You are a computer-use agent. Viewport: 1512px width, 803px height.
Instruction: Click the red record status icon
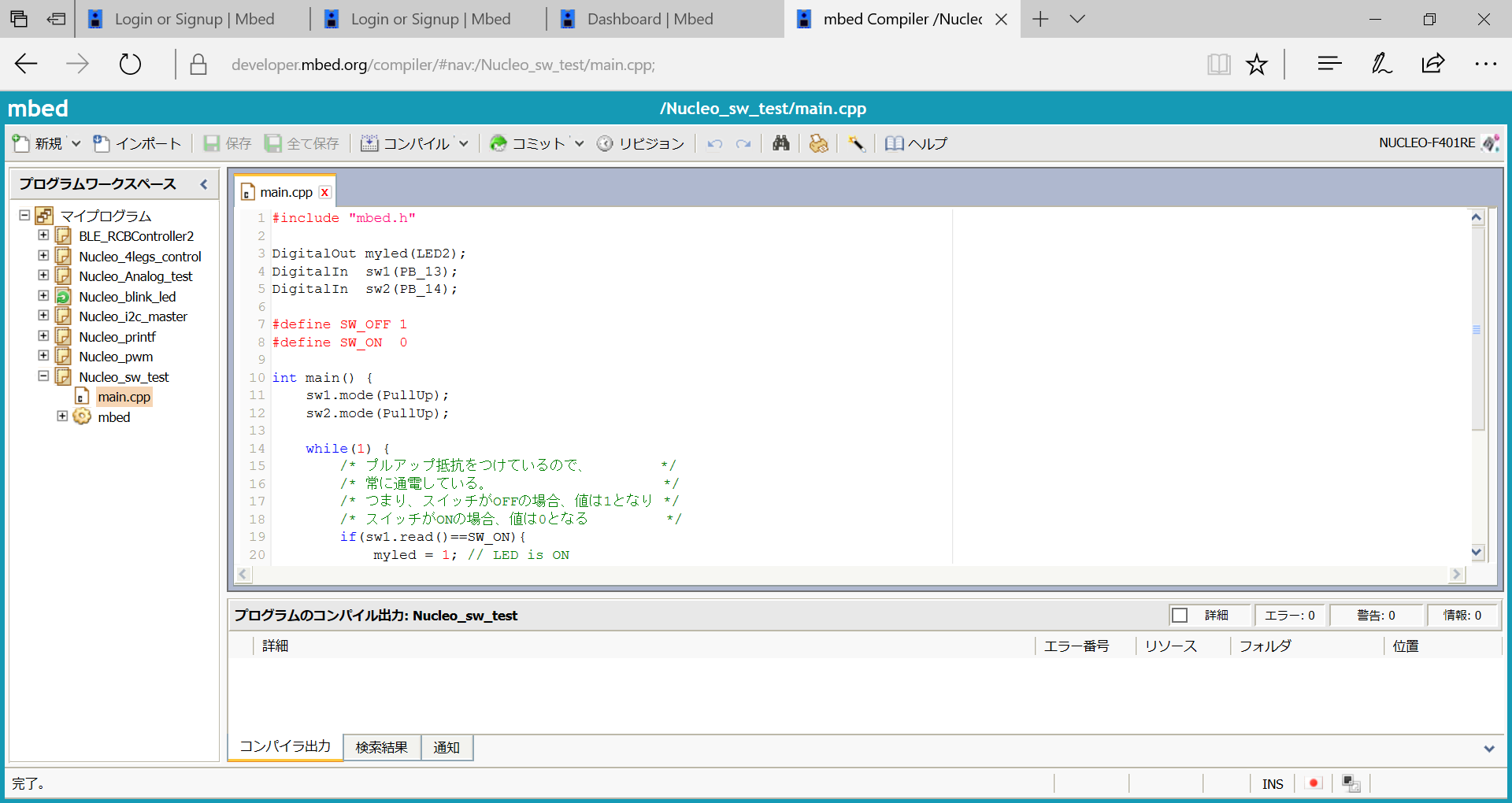(x=1313, y=783)
